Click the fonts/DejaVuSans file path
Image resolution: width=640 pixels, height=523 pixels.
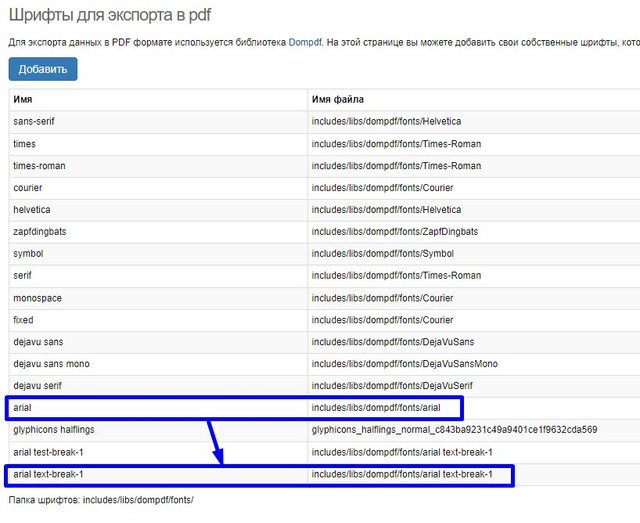pyautogui.click(x=393, y=342)
